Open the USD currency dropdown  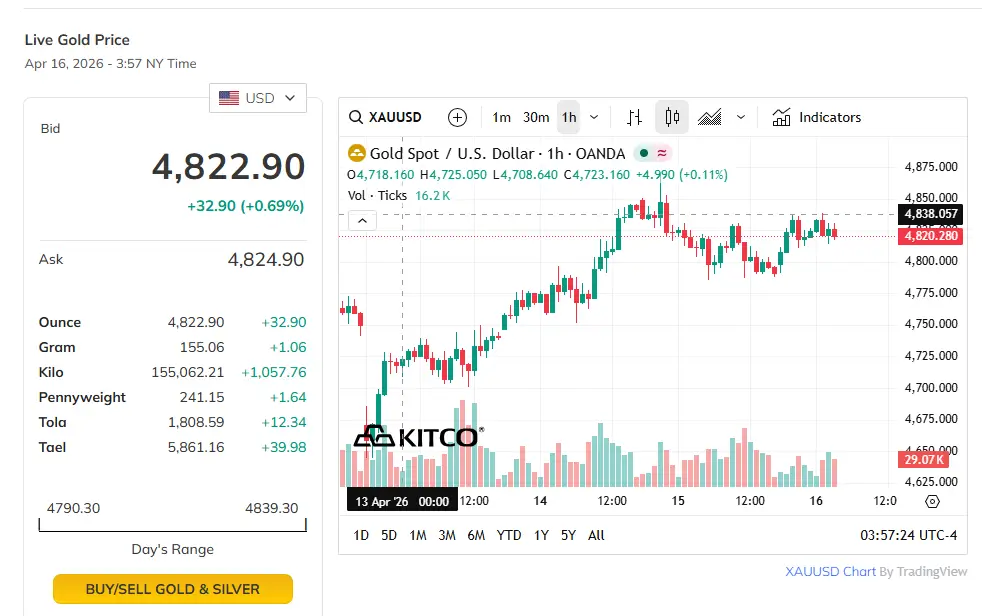pyautogui.click(x=258, y=98)
